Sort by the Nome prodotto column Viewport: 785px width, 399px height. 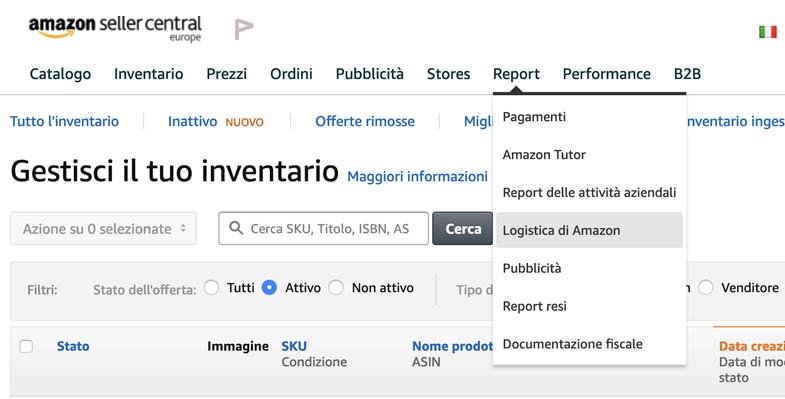coord(453,346)
